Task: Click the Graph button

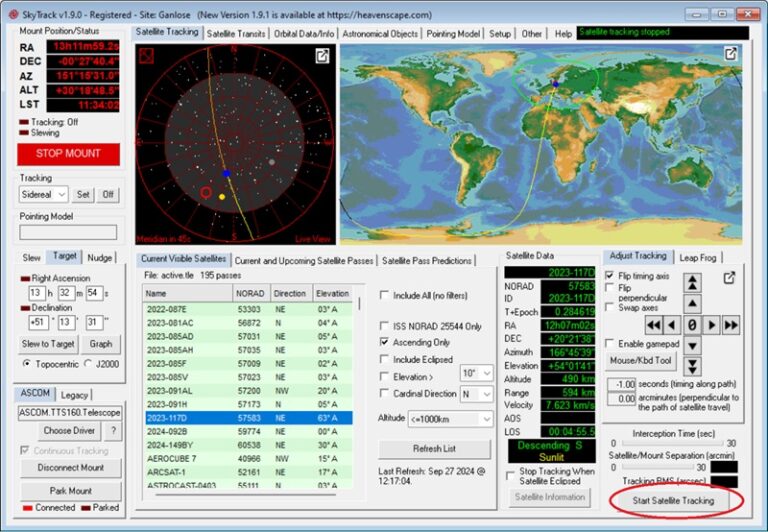Action: [100, 344]
